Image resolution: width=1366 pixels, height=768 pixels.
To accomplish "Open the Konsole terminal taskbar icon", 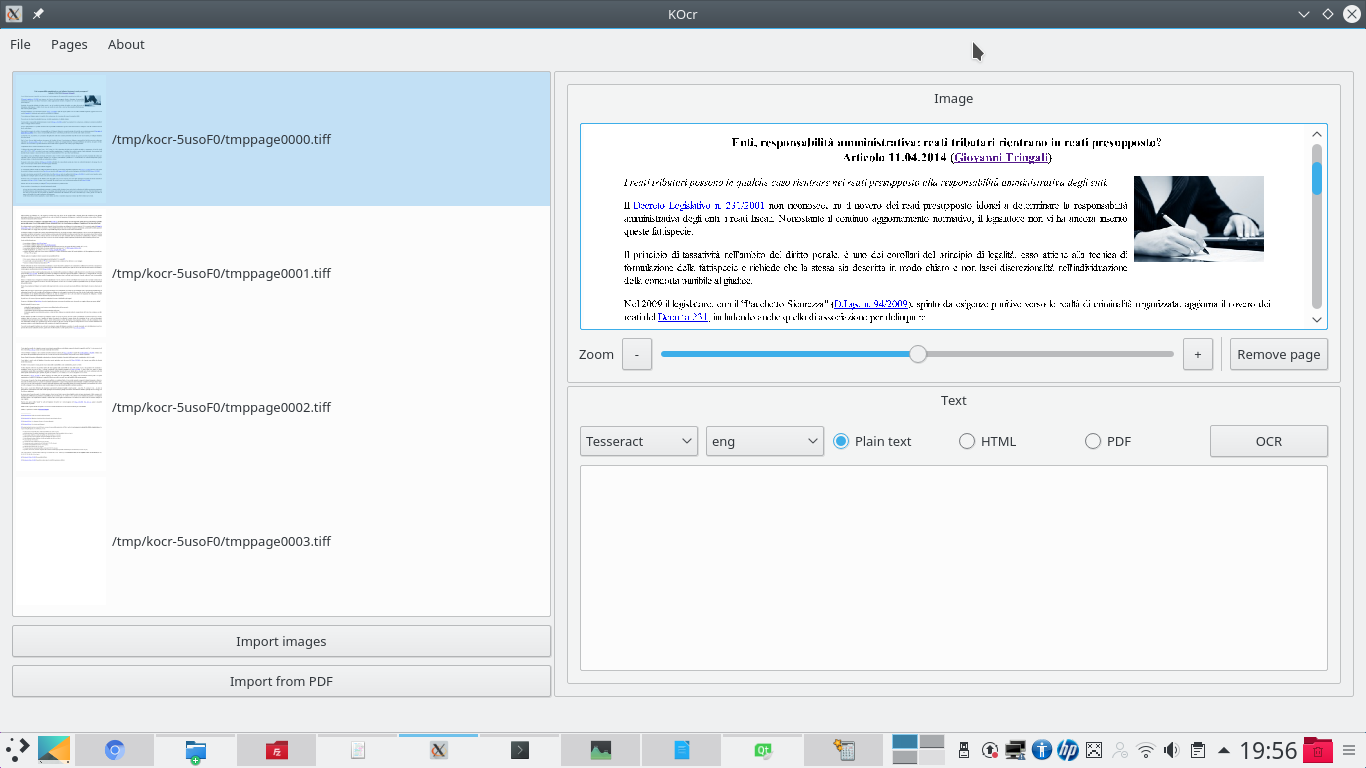I will click(x=520, y=750).
